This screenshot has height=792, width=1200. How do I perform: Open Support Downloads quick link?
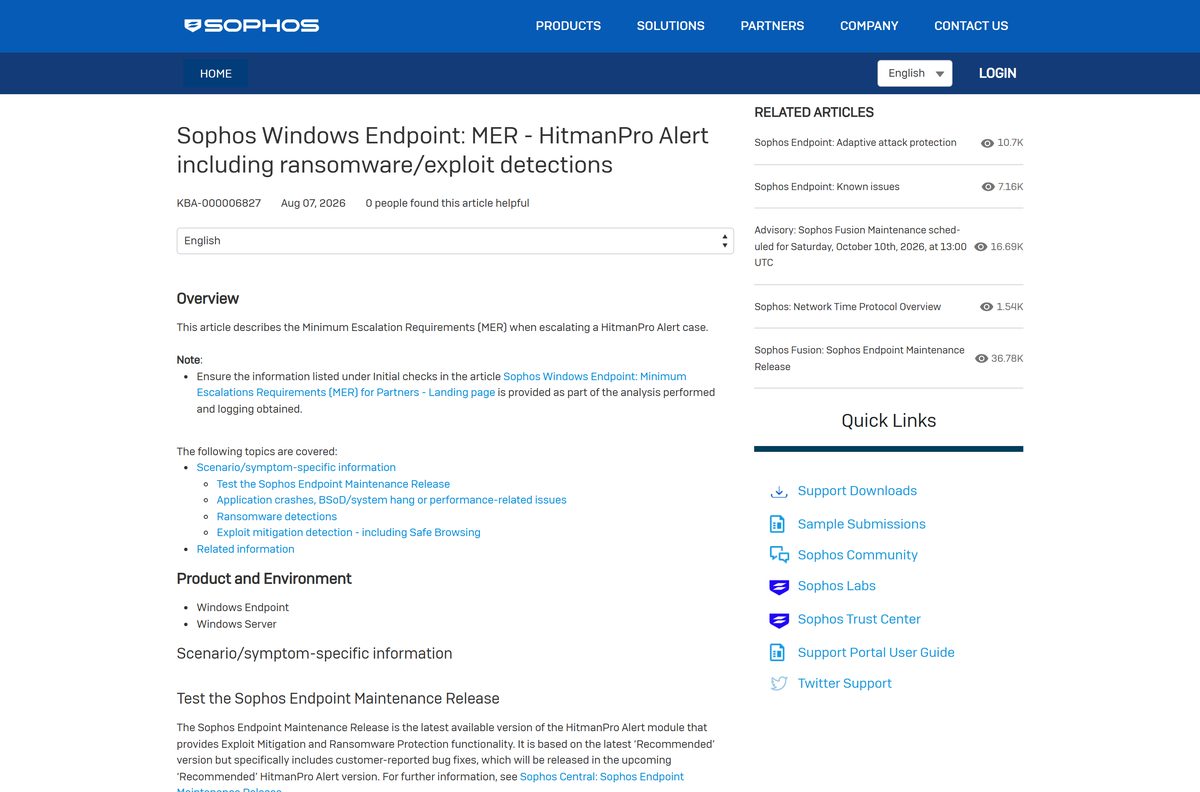(857, 491)
